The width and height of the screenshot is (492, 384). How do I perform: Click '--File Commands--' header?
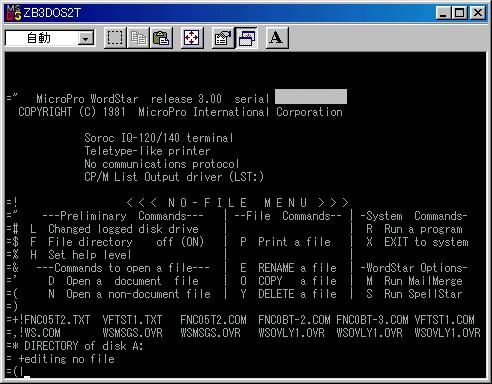pyautogui.click(x=288, y=216)
